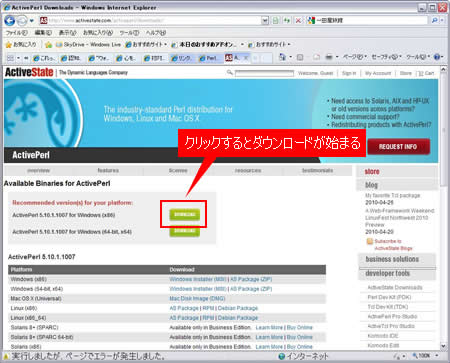Click the ActiveState site search field

(264, 73)
